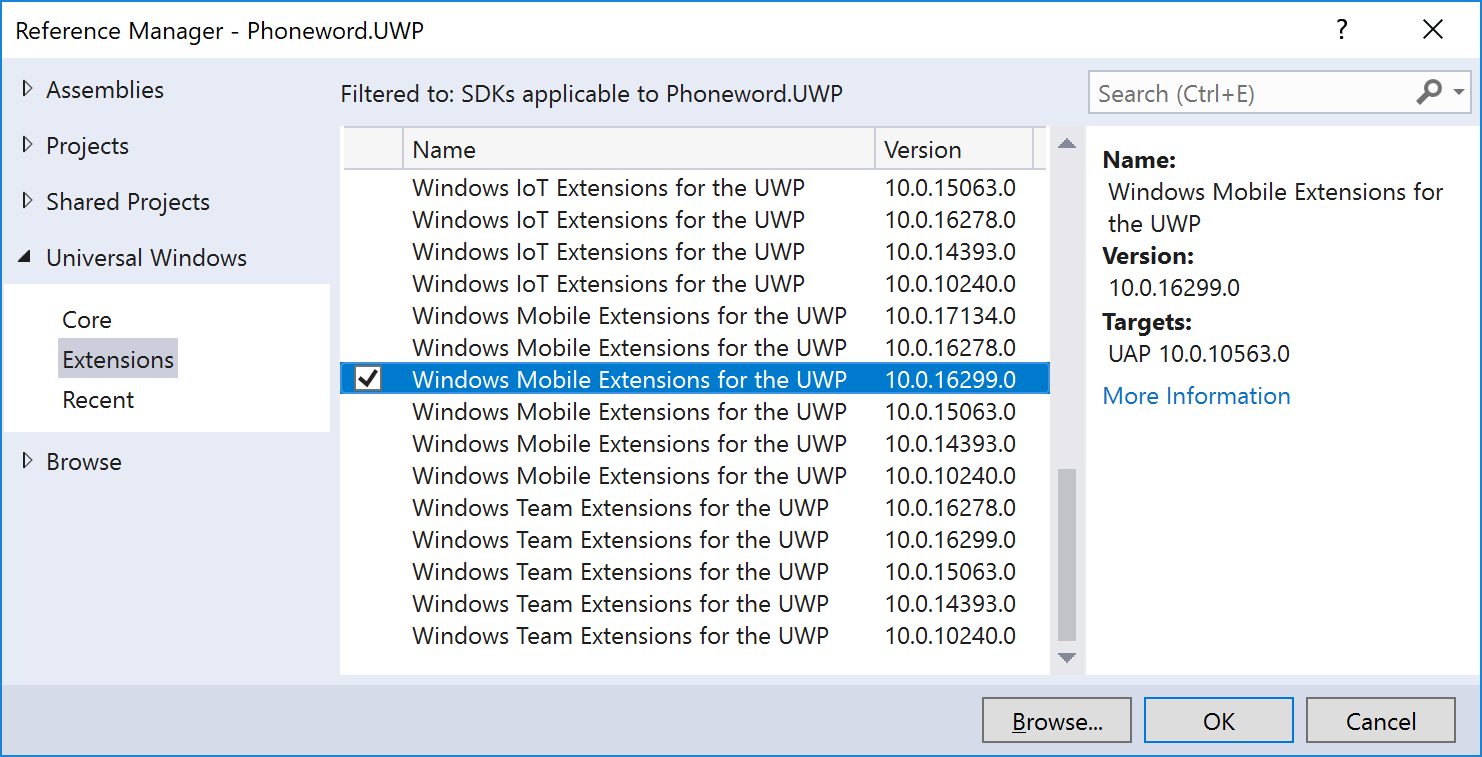Open the Assemblies section

105,89
